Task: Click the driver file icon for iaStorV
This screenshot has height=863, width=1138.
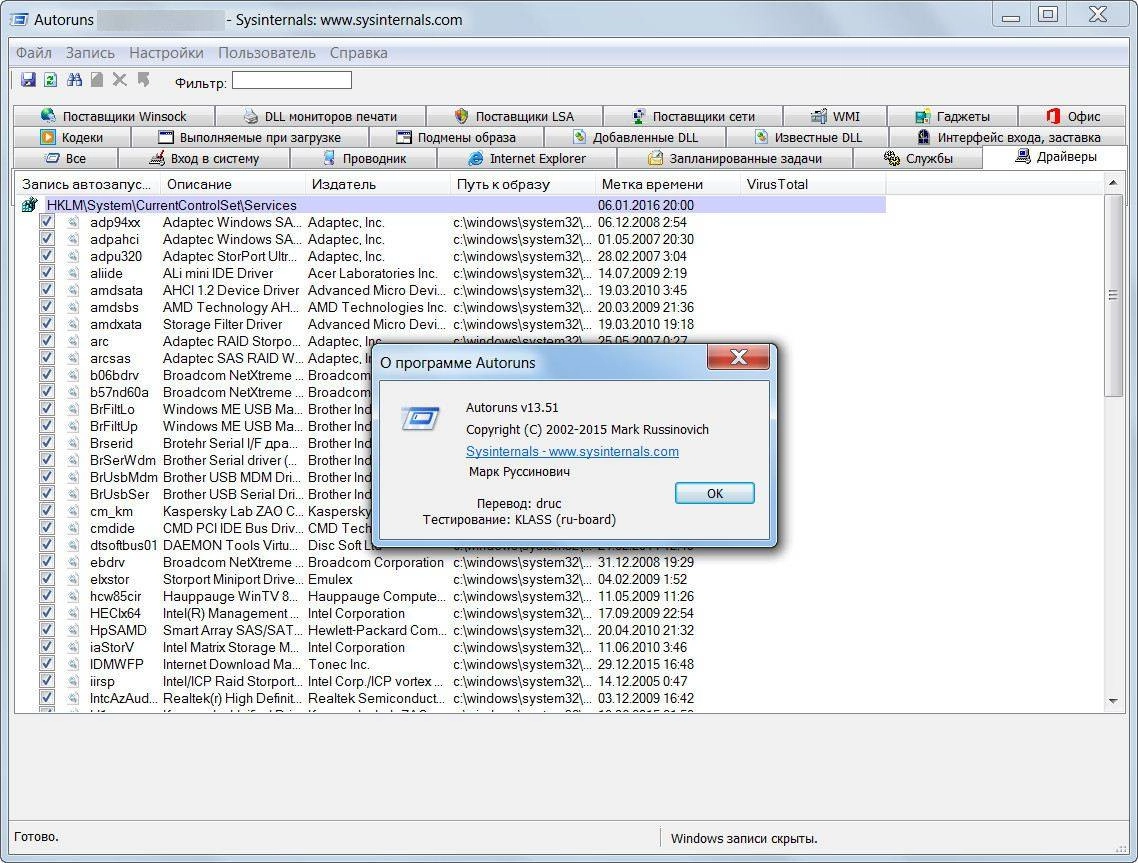Action: [x=73, y=647]
